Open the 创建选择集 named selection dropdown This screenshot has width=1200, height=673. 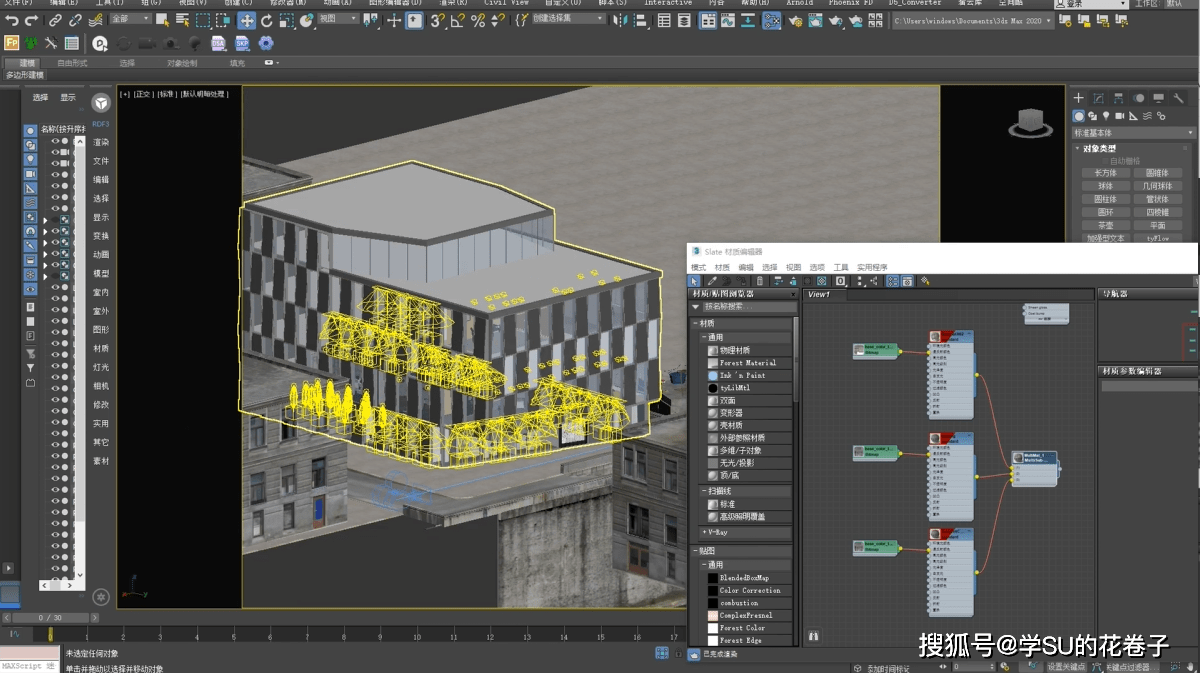click(567, 19)
